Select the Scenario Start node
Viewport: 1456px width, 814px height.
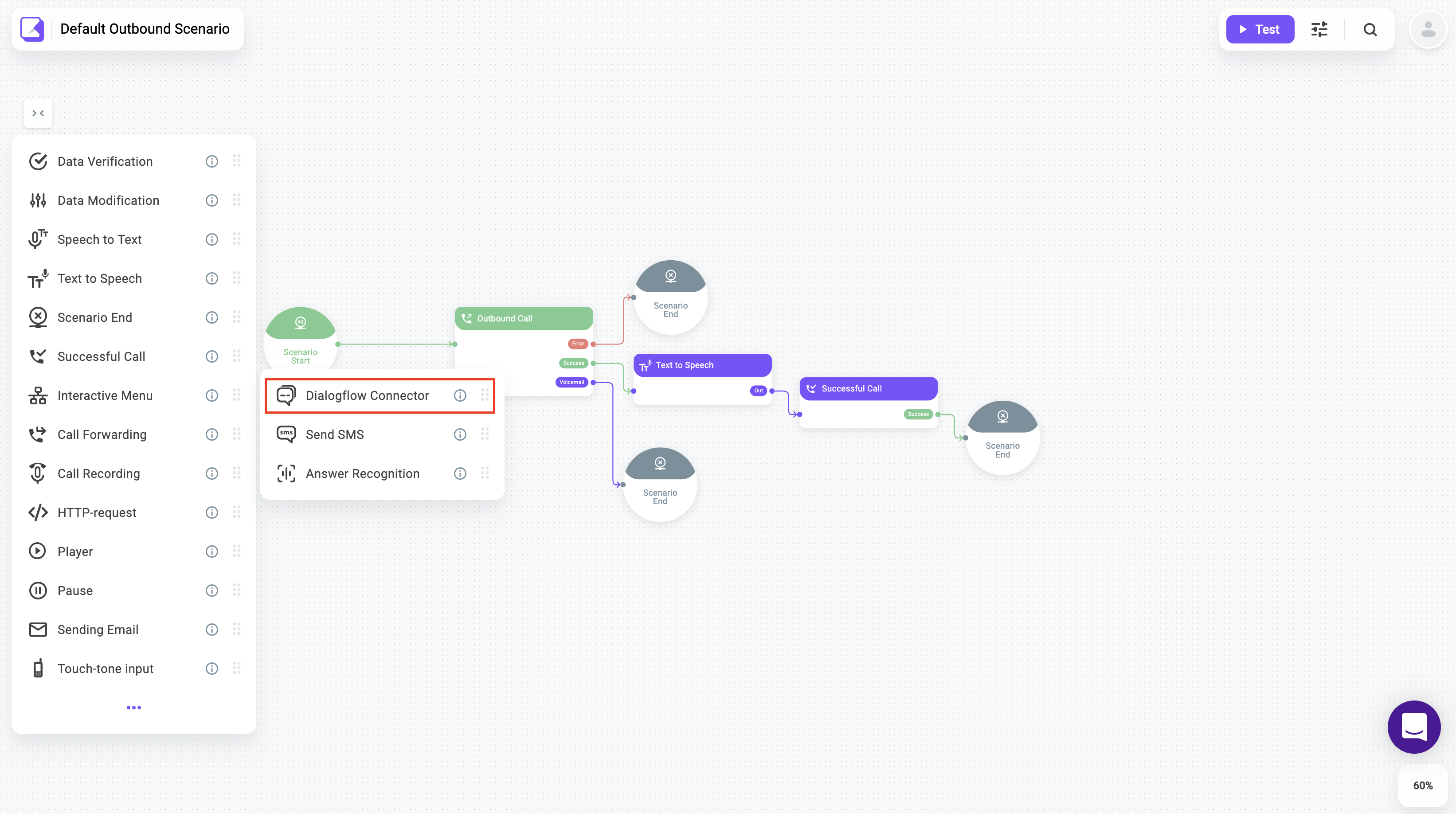tap(301, 338)
